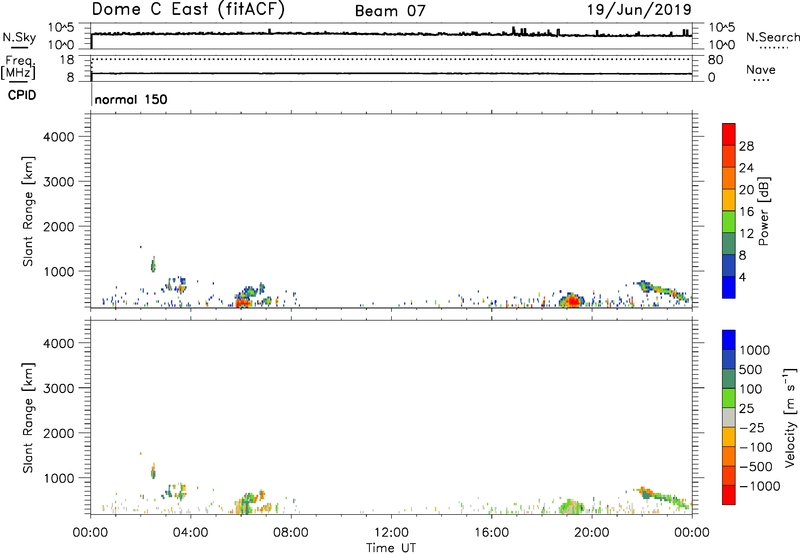Screen dimensions: 800x554
Task: Click the '08:00' time axis tick label
Action: [x=291, y=533]
